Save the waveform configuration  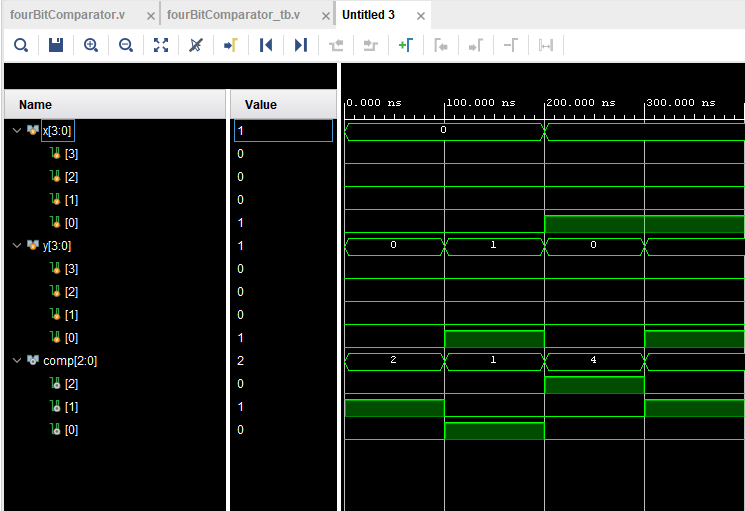tap(56, 45)
